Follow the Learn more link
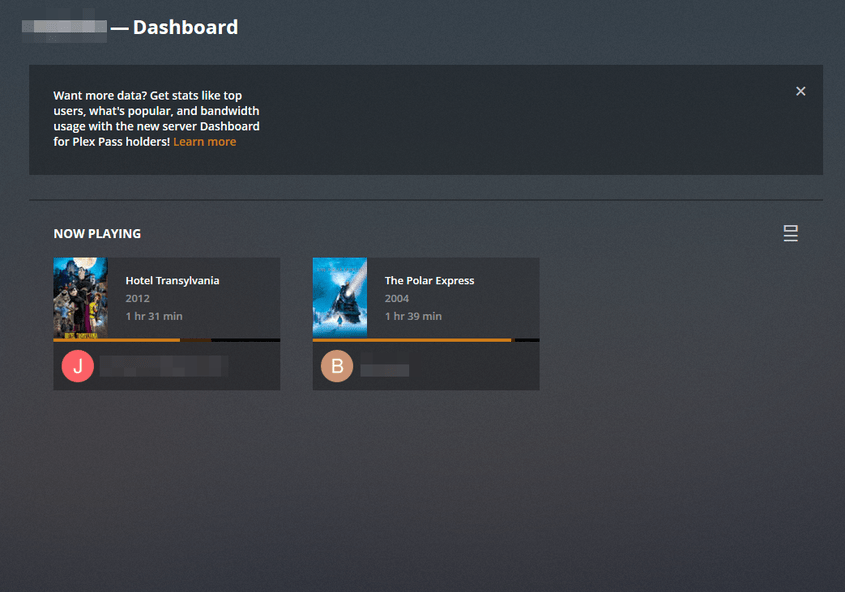This screenshot has height=592, width=845. tap(205, 142)
